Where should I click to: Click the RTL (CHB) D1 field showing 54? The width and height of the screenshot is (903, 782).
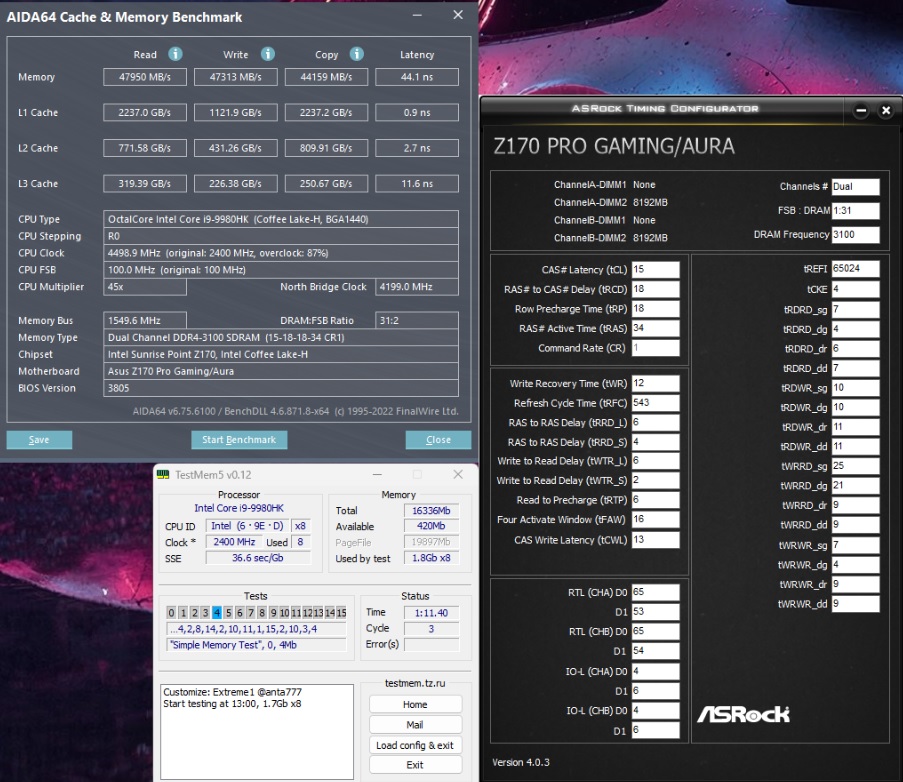pos(655,651)
